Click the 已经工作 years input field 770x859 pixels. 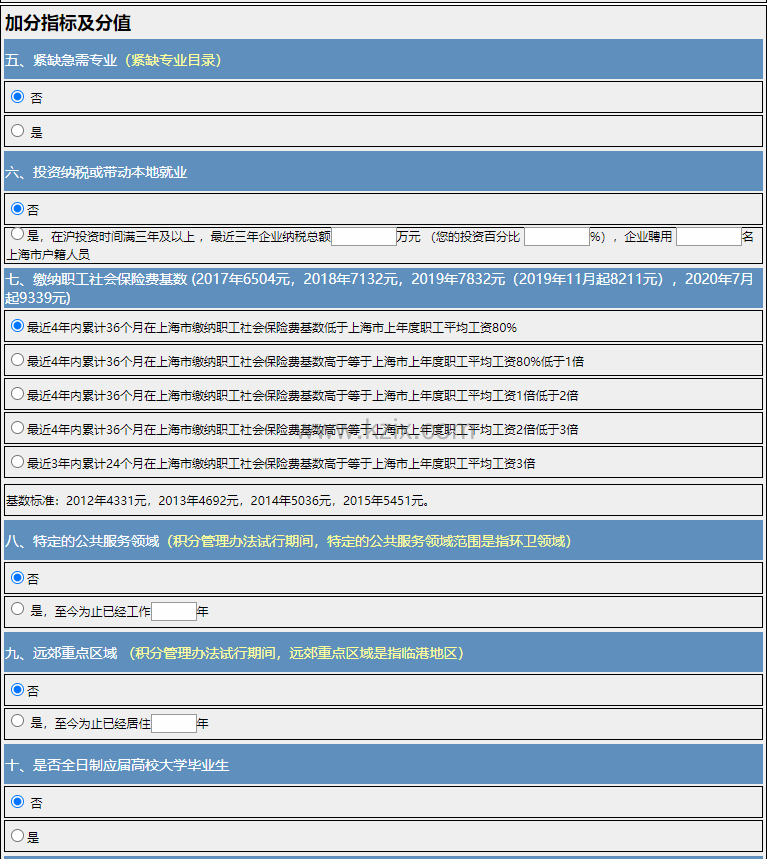point(174,611)
